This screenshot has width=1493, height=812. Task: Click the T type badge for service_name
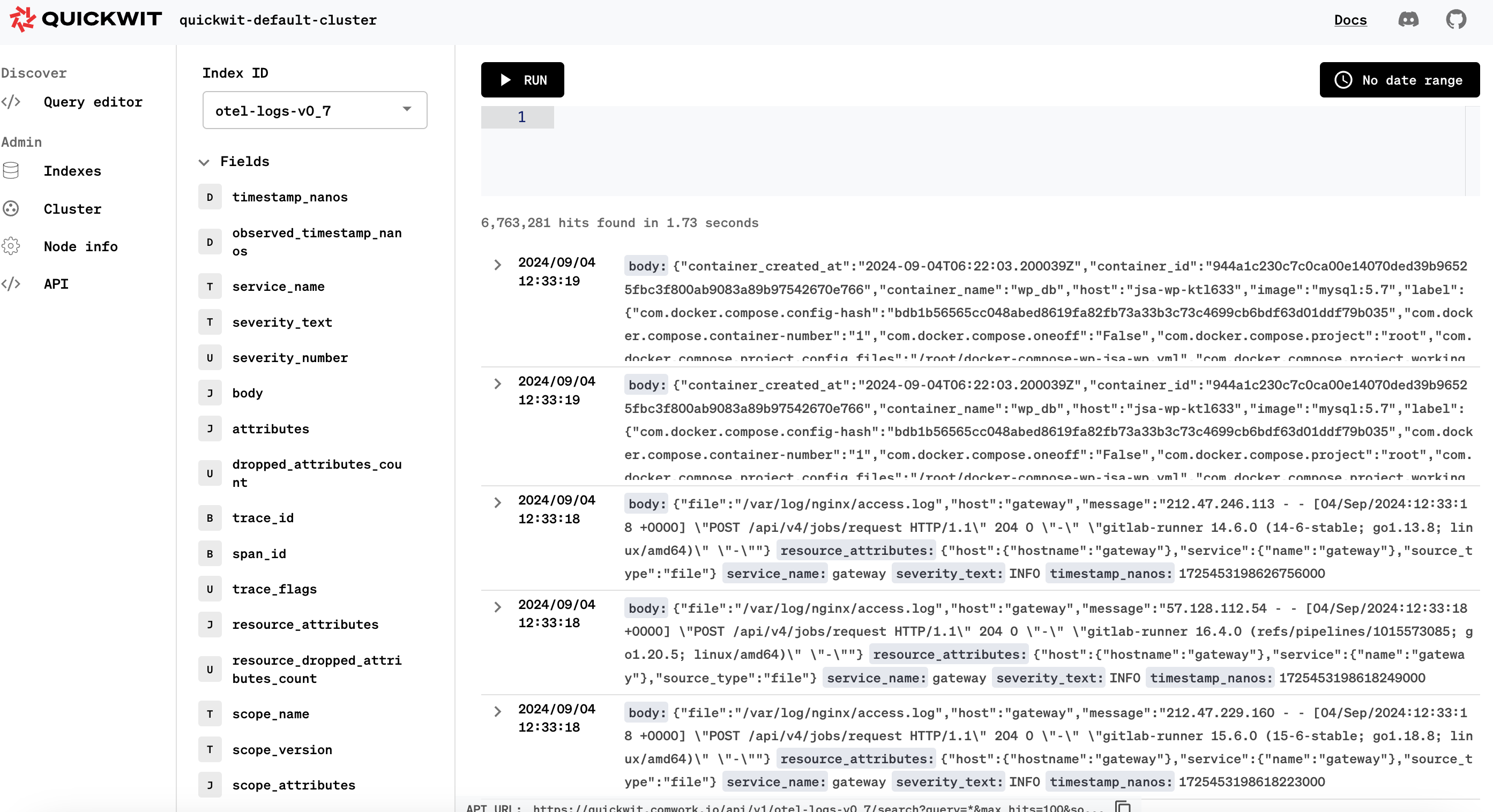tap(210, 287)
